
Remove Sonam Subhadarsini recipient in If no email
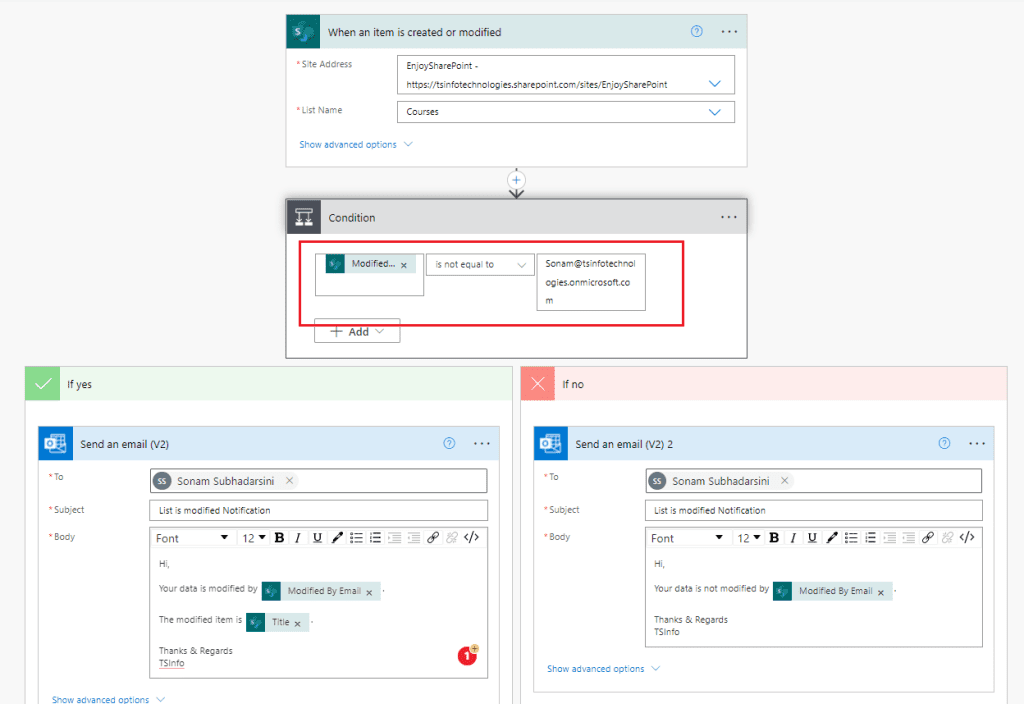pyautogui.click(x=785, y=481)
